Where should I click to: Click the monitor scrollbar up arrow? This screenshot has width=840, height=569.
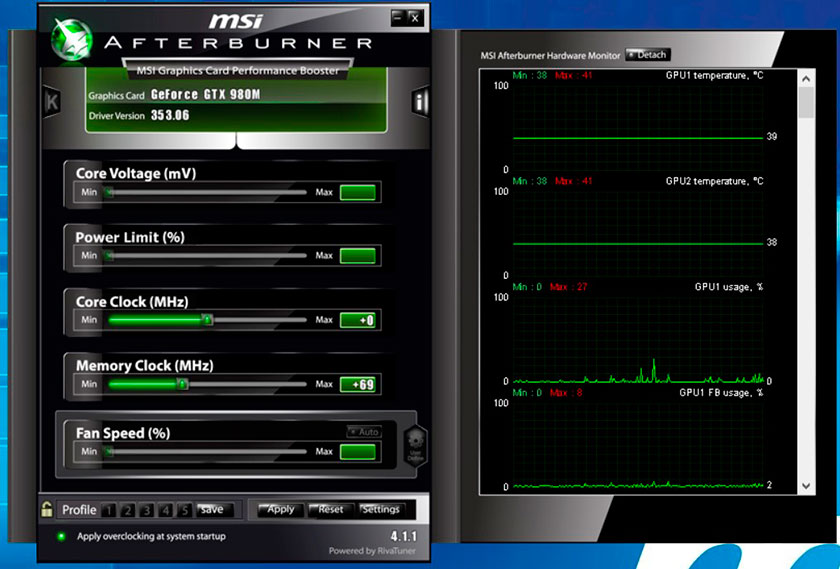click(x=806, y=79)
